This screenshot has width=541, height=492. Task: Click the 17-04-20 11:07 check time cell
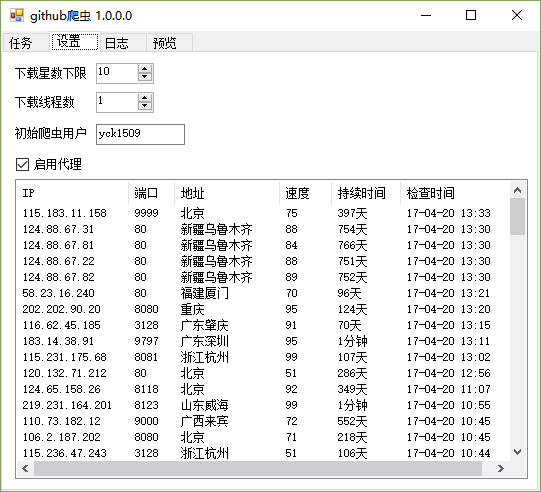pos(449,389)
